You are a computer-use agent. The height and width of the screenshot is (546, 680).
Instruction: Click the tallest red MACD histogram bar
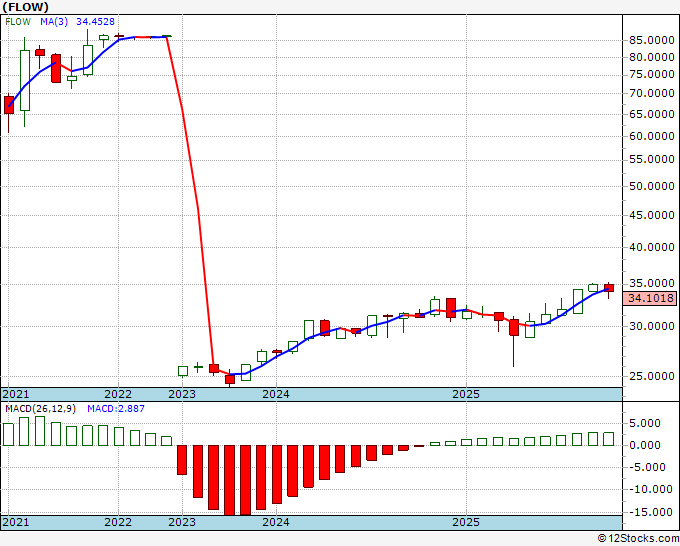[230, 480]
